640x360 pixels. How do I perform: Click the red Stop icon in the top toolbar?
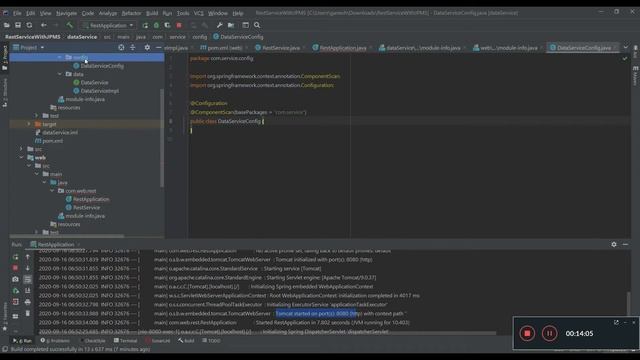click(x=179, y=25)
